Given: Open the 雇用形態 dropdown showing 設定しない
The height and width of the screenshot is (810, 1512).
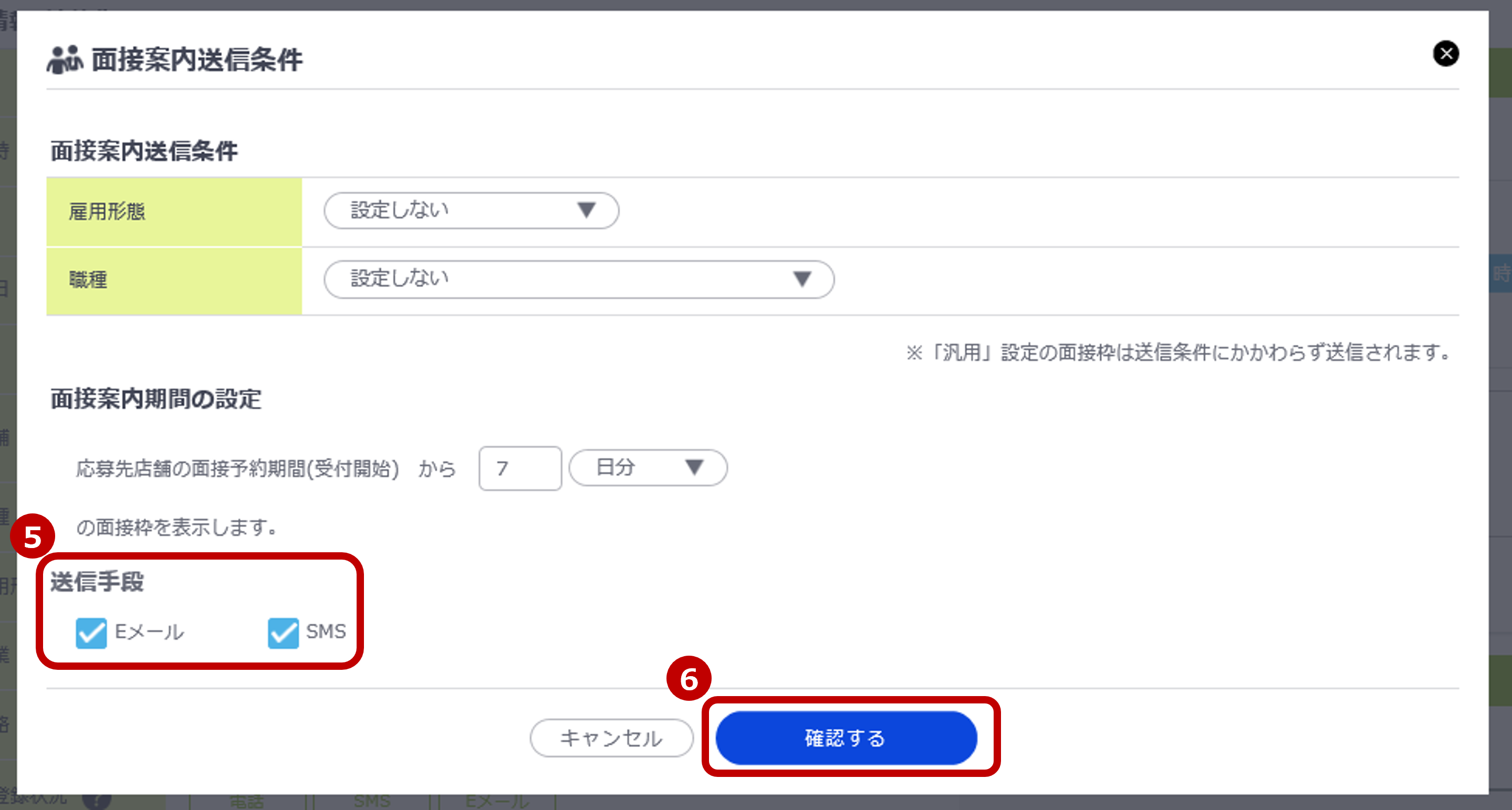Looking at the screenshot, I should [470, 211].
